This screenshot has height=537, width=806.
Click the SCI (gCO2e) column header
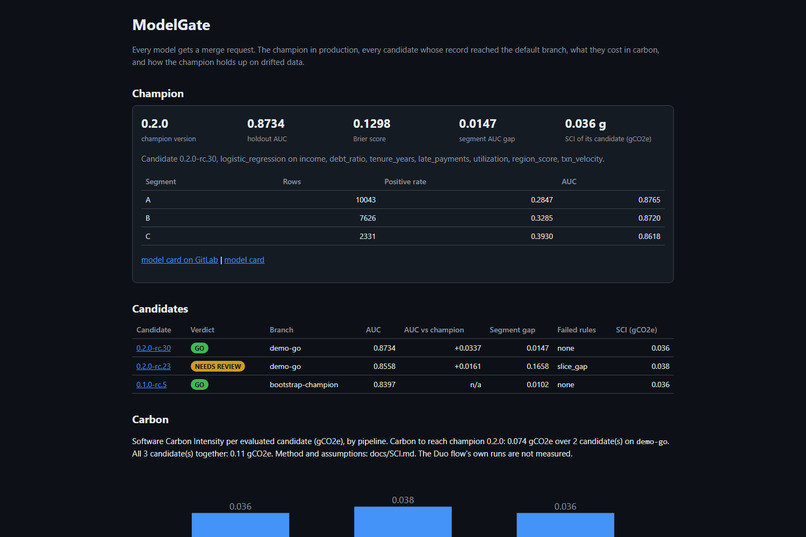click(x=636, y=330)
